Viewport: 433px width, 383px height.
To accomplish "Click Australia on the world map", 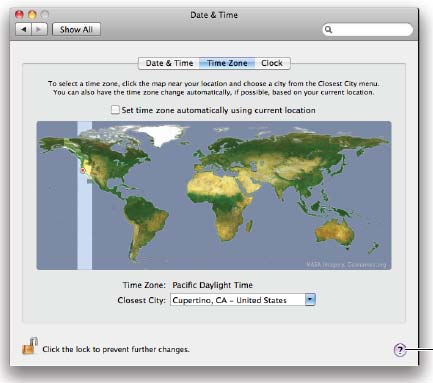I will point(334,232).
